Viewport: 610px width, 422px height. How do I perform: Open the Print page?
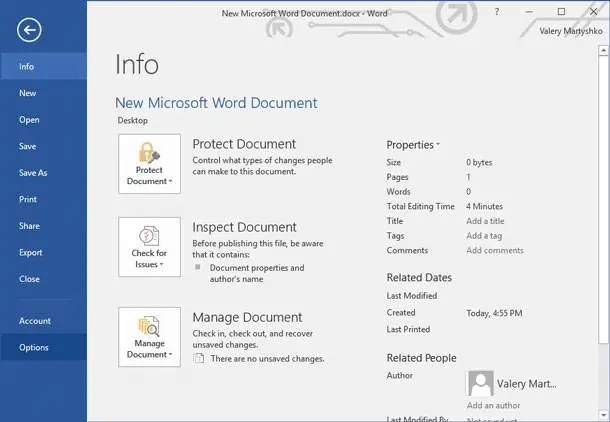43,199
